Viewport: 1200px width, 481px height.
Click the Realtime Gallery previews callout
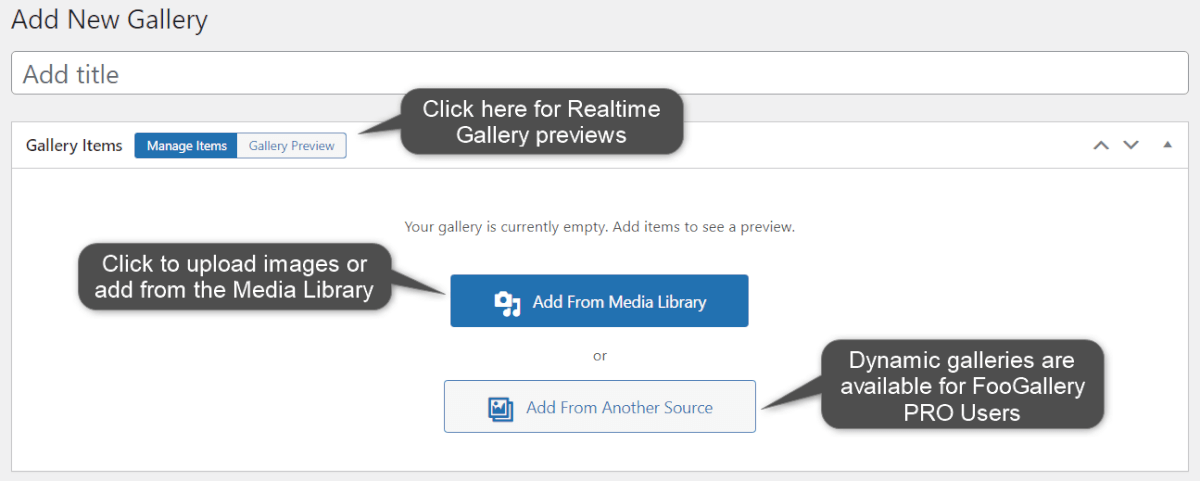[x=542, y=122]
